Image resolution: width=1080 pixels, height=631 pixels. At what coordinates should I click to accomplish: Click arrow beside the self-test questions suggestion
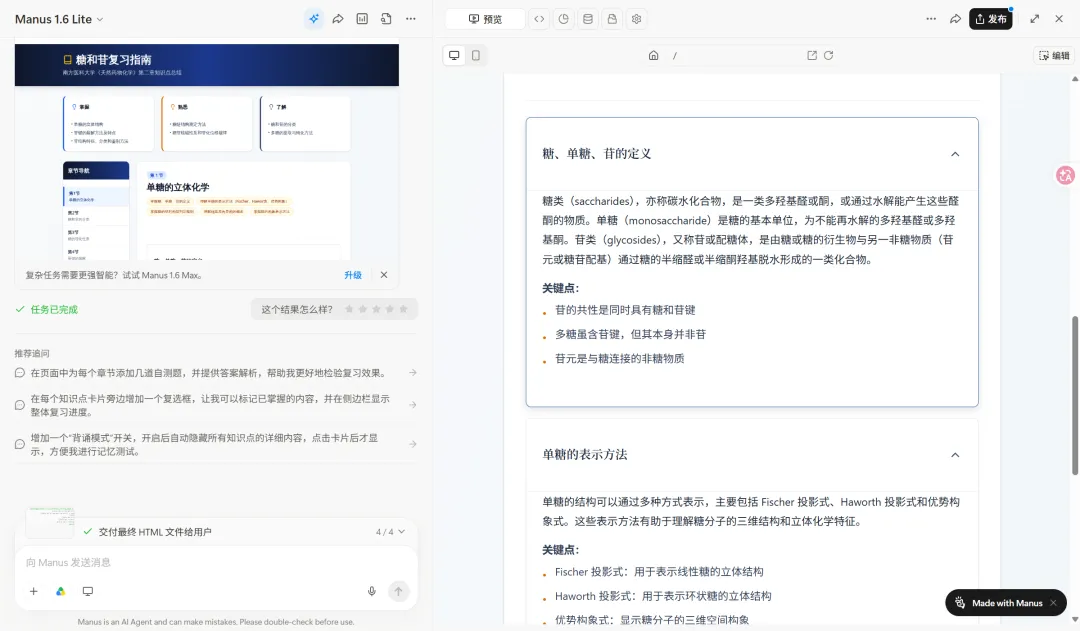[x=413, y=373]
